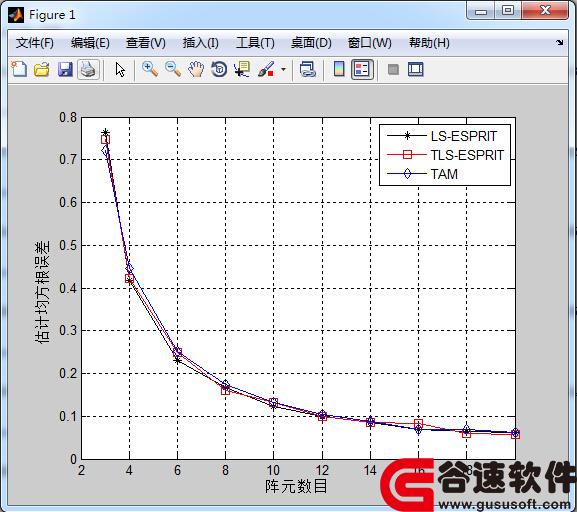The width and height of the screenshot is (577, 512).
Task: Select the Pan hand tool
Action: tap(196, 69)
